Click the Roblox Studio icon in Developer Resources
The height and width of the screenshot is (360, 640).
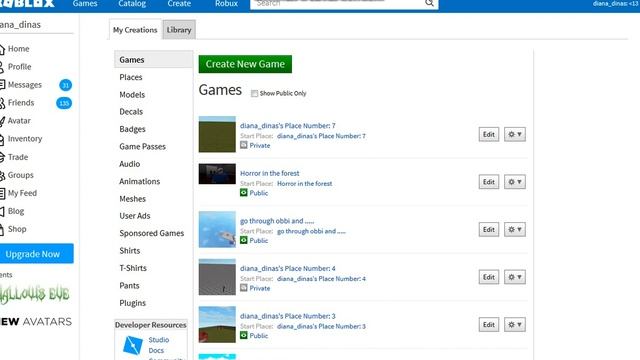[x=133, y=345]
